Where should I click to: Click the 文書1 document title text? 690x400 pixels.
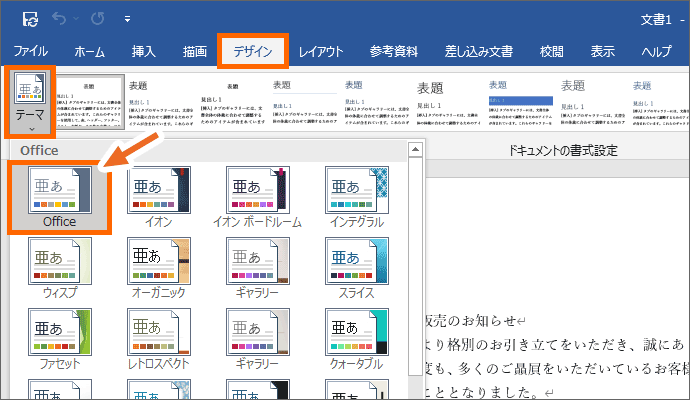coord(656,19)
